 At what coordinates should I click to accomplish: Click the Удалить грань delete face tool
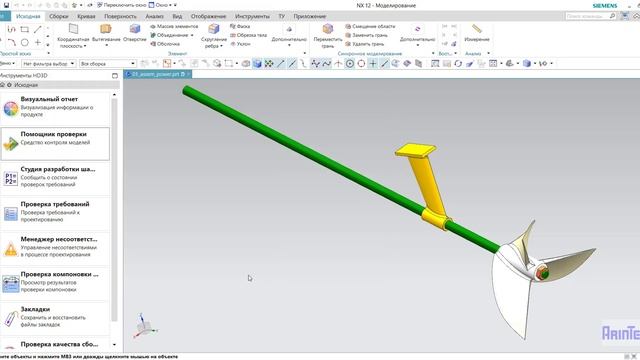coord(364,44)
